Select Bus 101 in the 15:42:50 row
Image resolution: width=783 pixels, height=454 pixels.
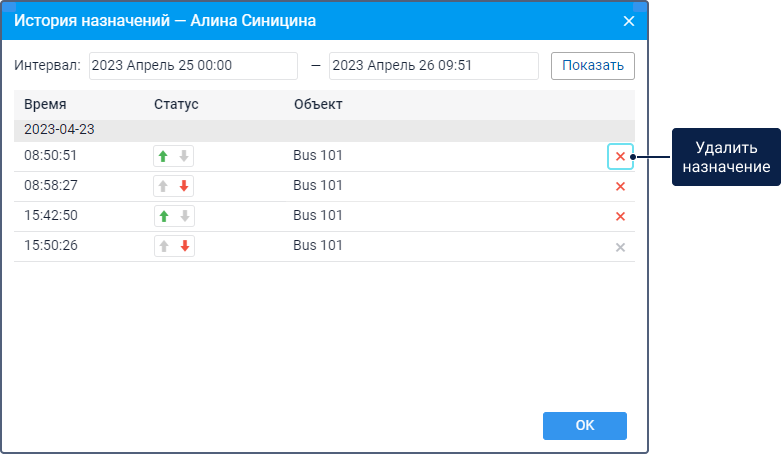(x=318, y=216)
